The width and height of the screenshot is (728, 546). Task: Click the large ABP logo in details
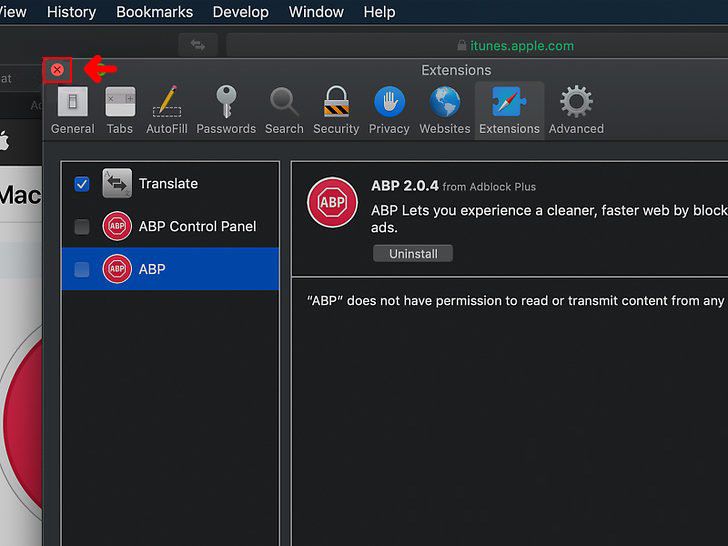(x=332, y=202)
